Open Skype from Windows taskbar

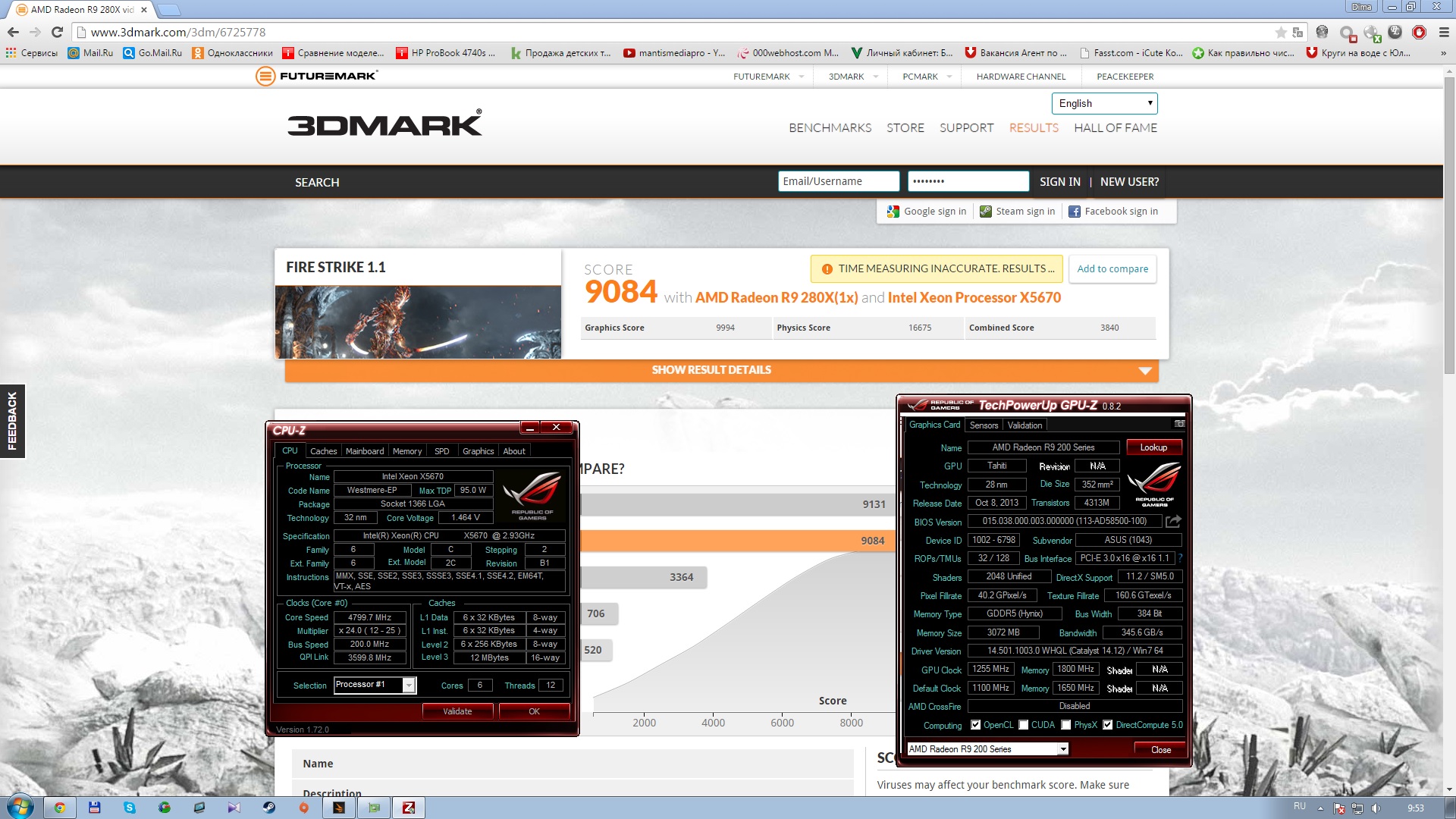130,808
